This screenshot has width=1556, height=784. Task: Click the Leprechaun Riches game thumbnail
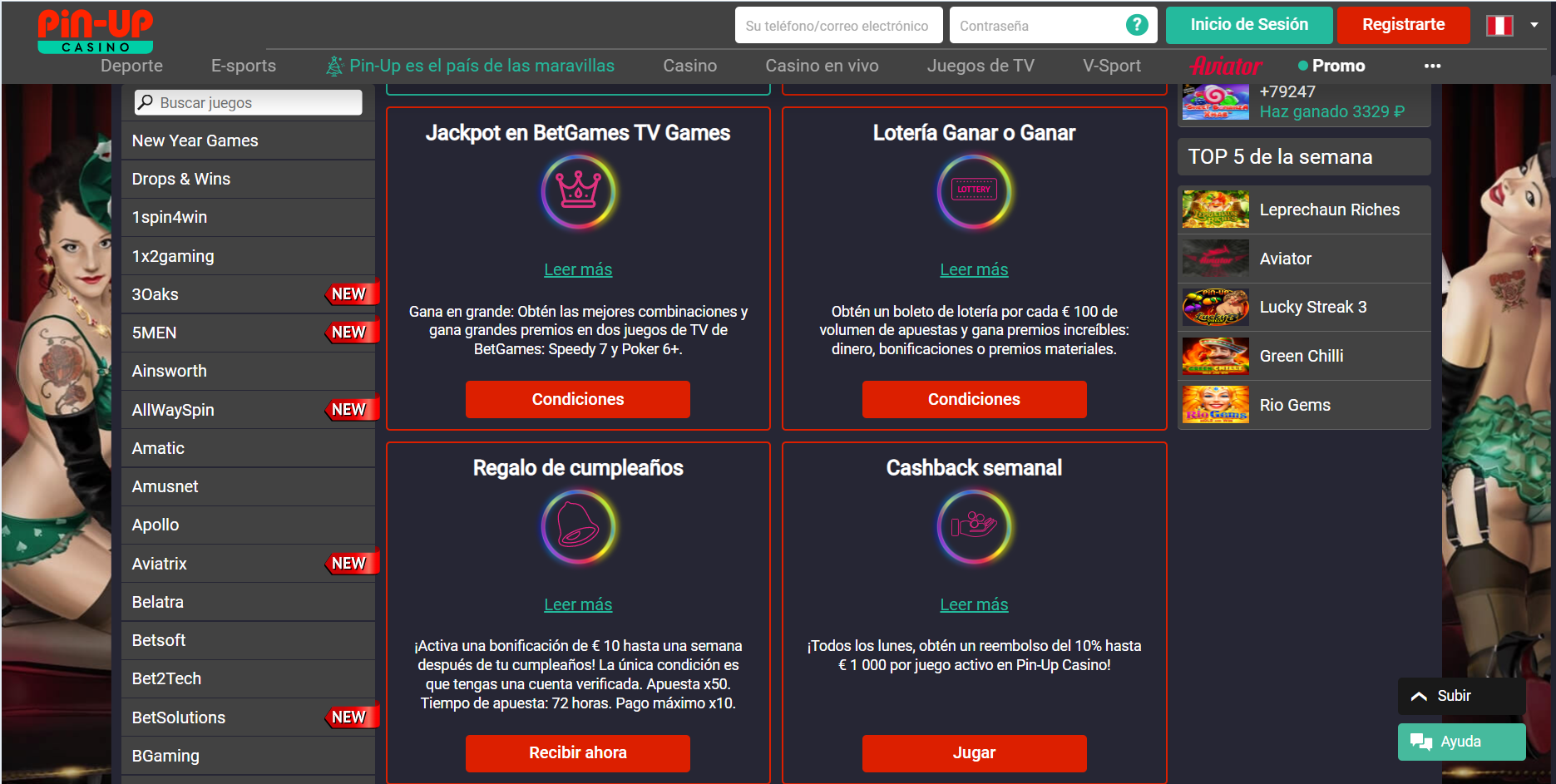1215,210
